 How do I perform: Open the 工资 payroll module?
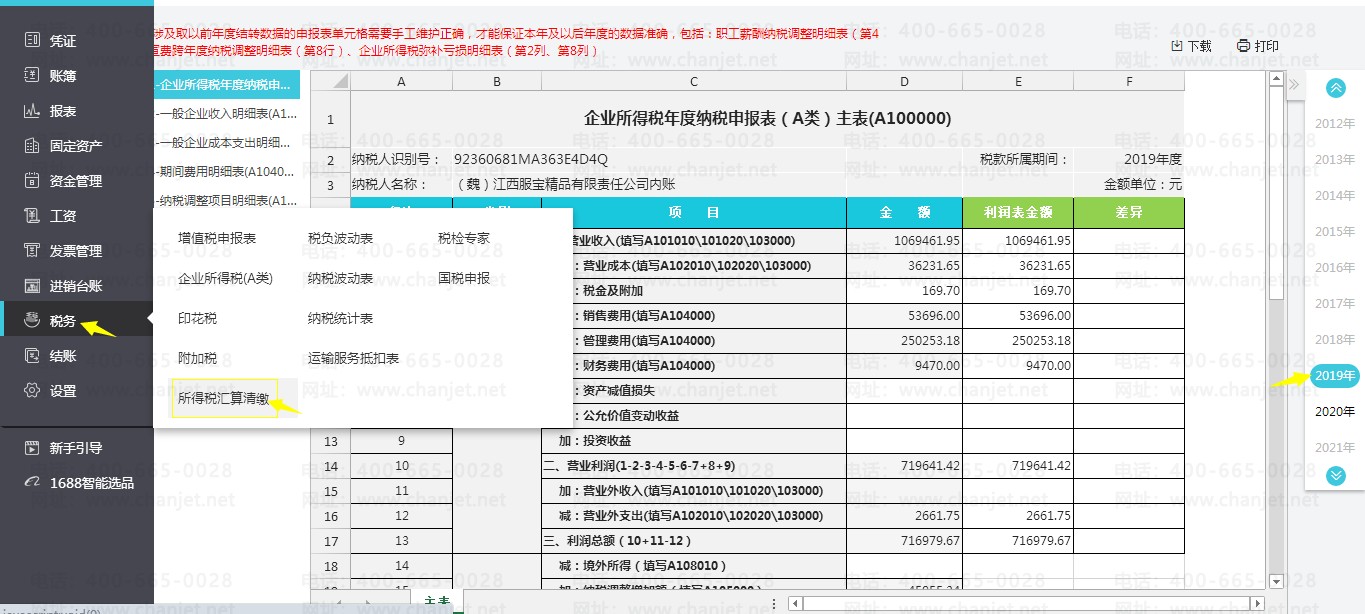tap(63, 216)
